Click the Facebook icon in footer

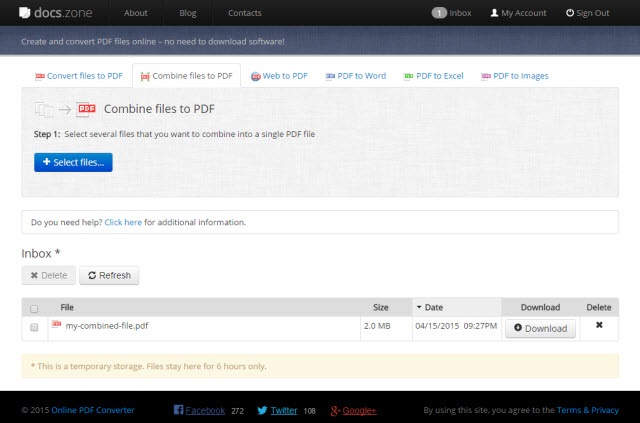(x=178, y=410)
